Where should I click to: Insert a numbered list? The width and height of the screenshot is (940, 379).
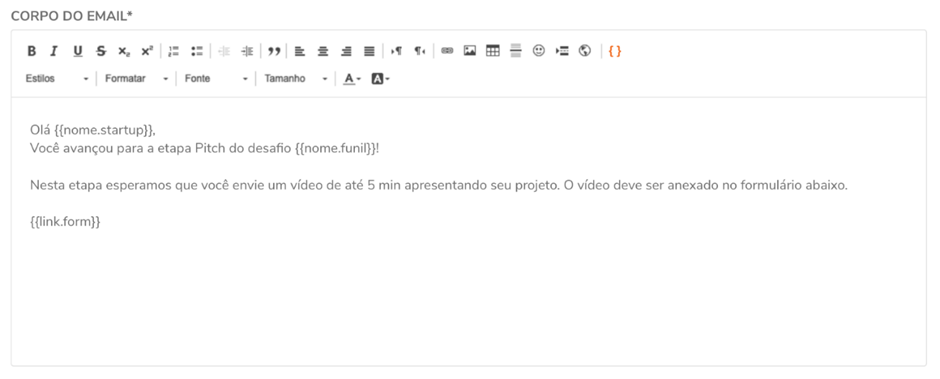(174, 52)
